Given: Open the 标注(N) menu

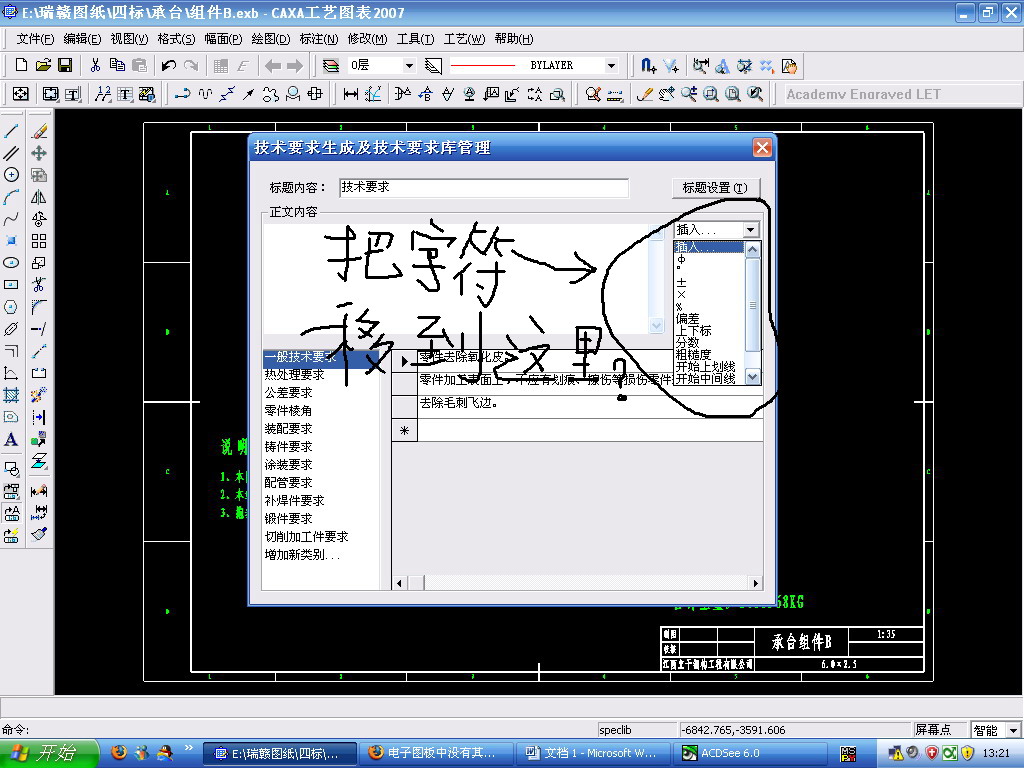Looking at the screenshot, I should pyautogui.click(x=319, y=39).
